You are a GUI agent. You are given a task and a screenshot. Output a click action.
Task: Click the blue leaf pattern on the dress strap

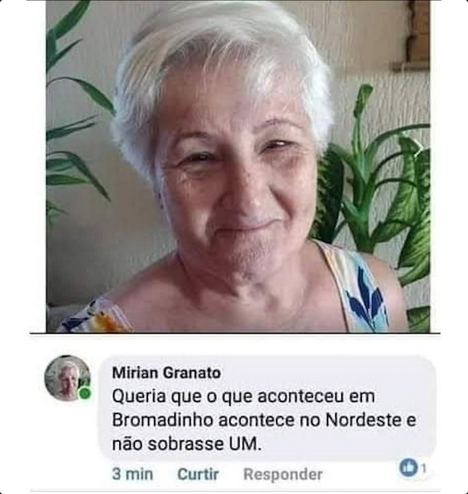365,297
